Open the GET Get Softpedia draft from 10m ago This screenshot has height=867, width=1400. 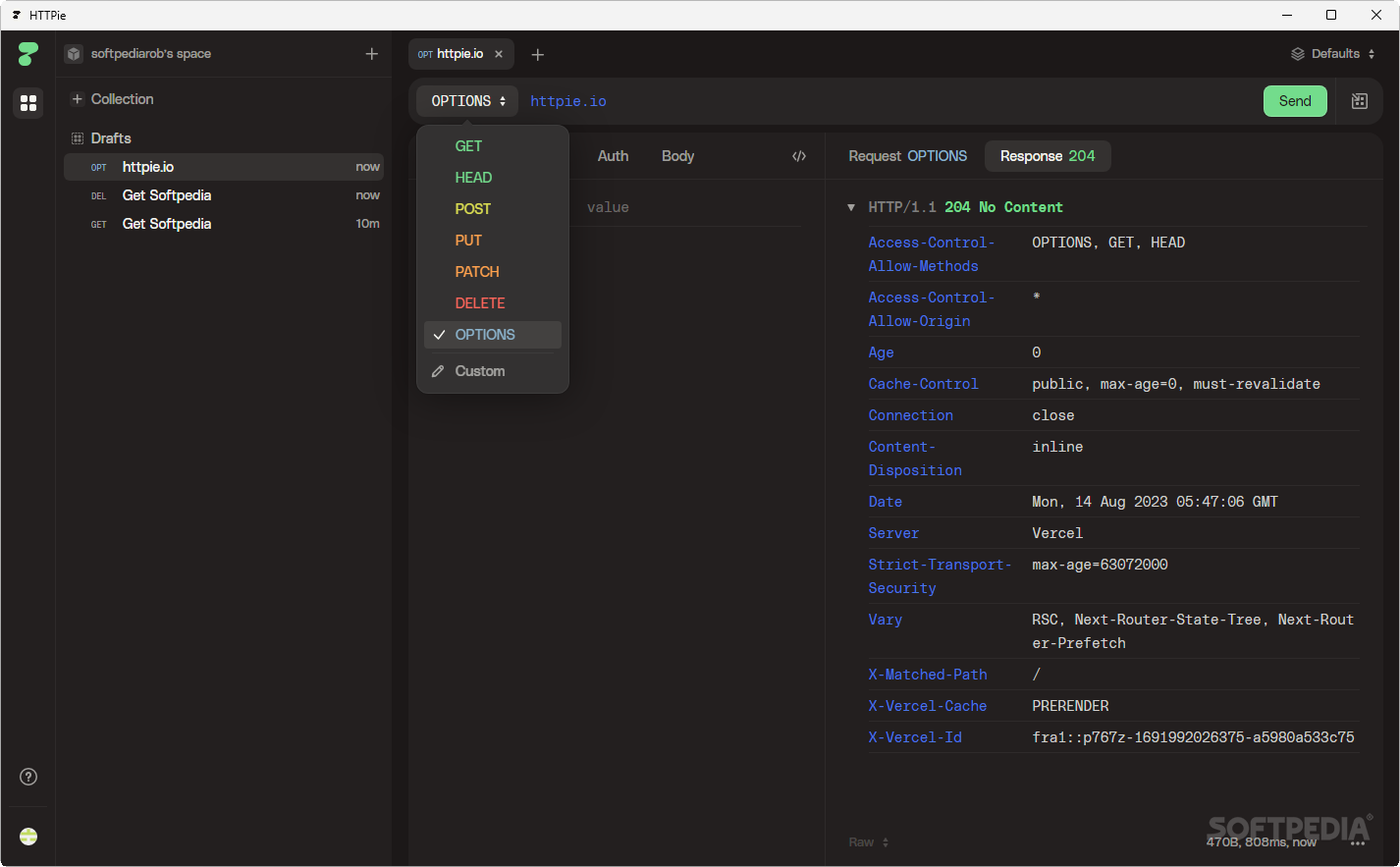[x=224, y=224]
